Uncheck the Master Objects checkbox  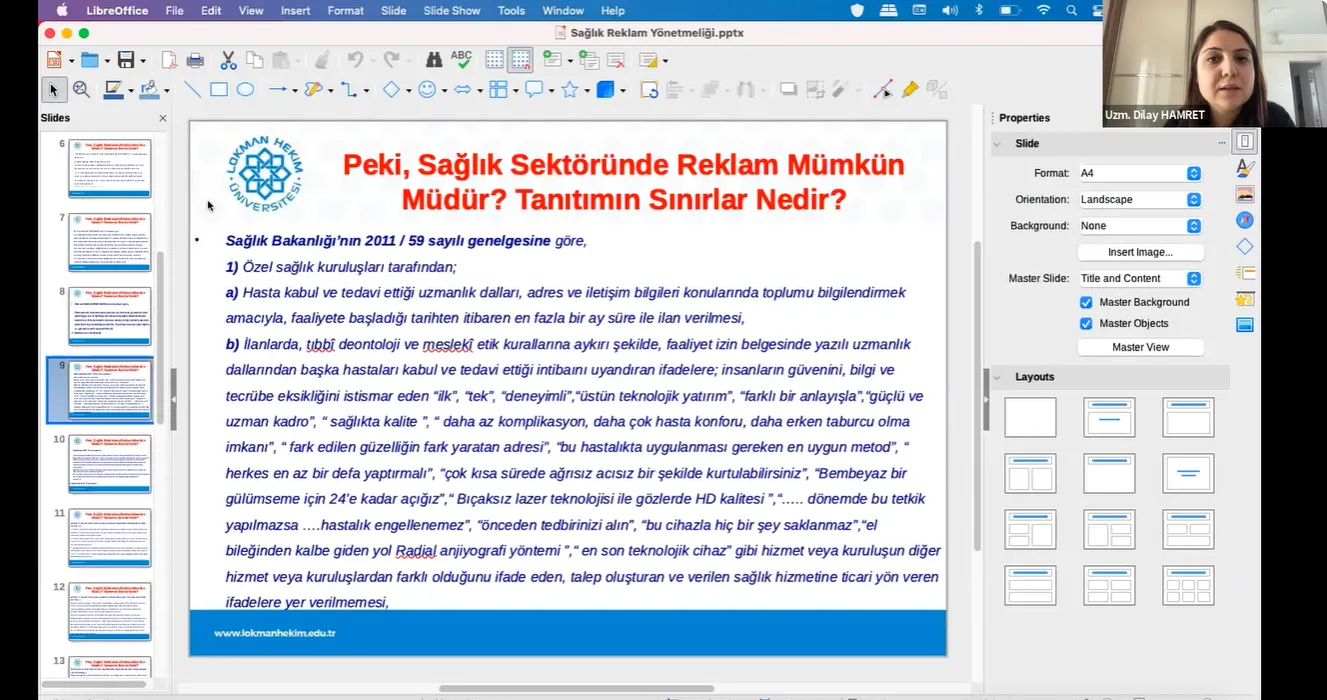pos(1086,324)
